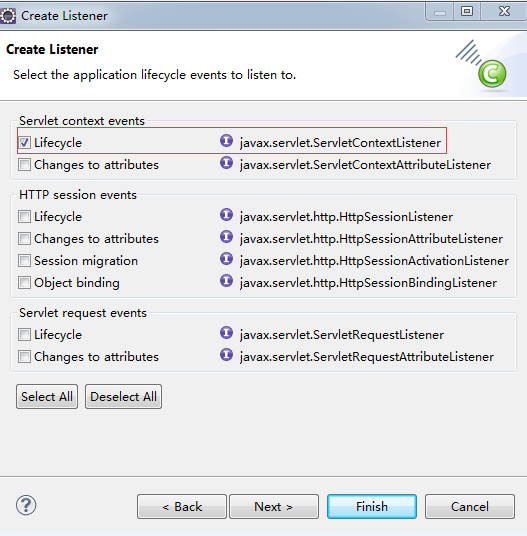Cancel the Create Listener dialog

[x=470, y=506]
